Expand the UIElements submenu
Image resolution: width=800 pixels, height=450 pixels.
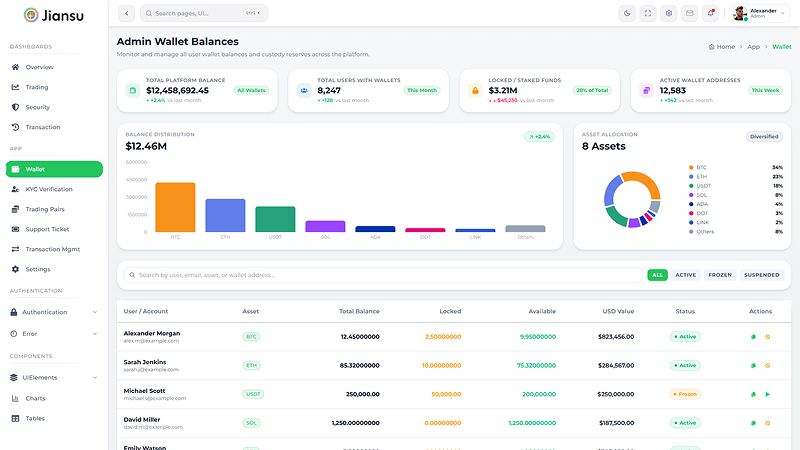(x=54, y=378)
